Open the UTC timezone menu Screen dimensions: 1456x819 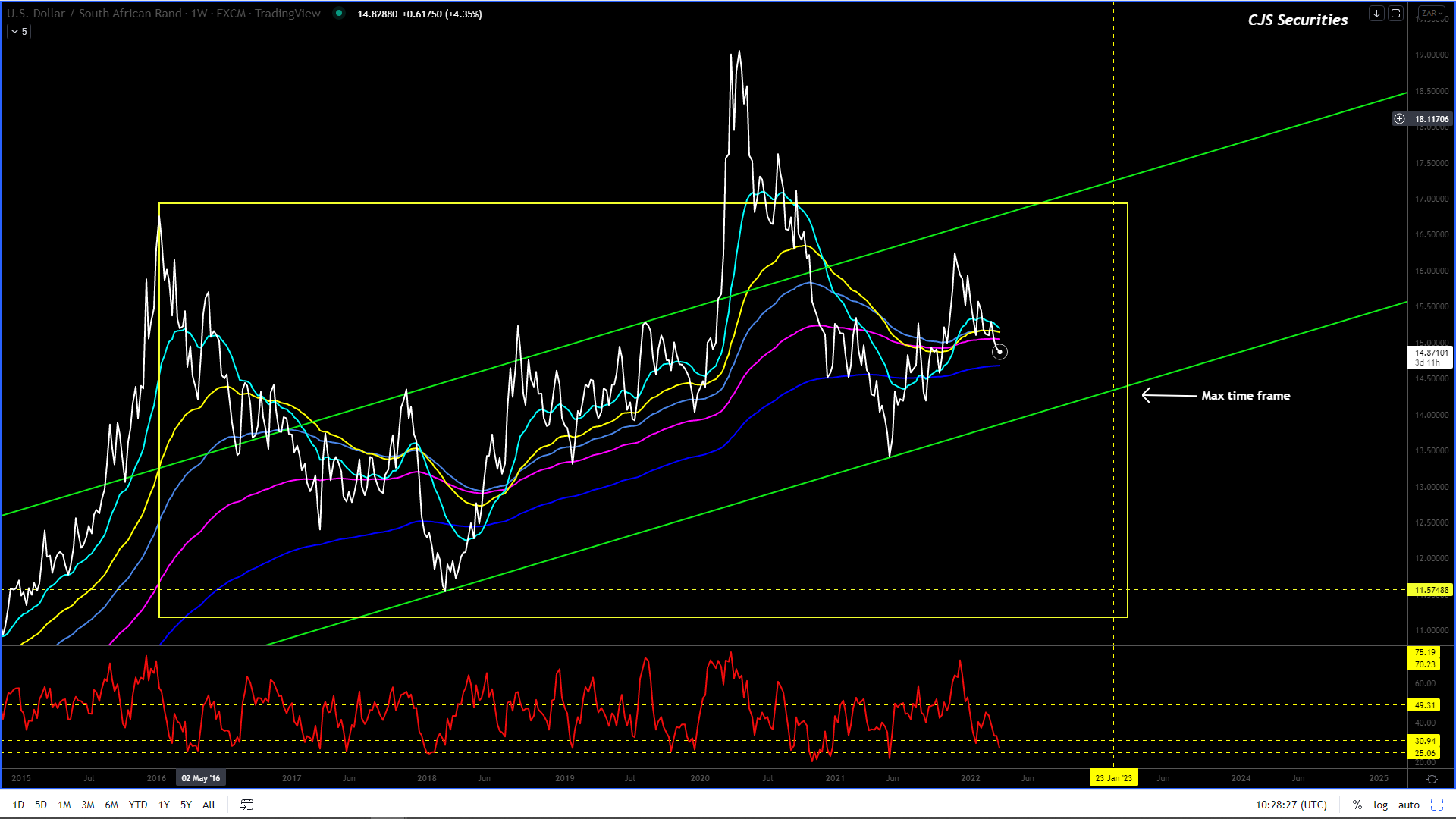[1291, 805]
